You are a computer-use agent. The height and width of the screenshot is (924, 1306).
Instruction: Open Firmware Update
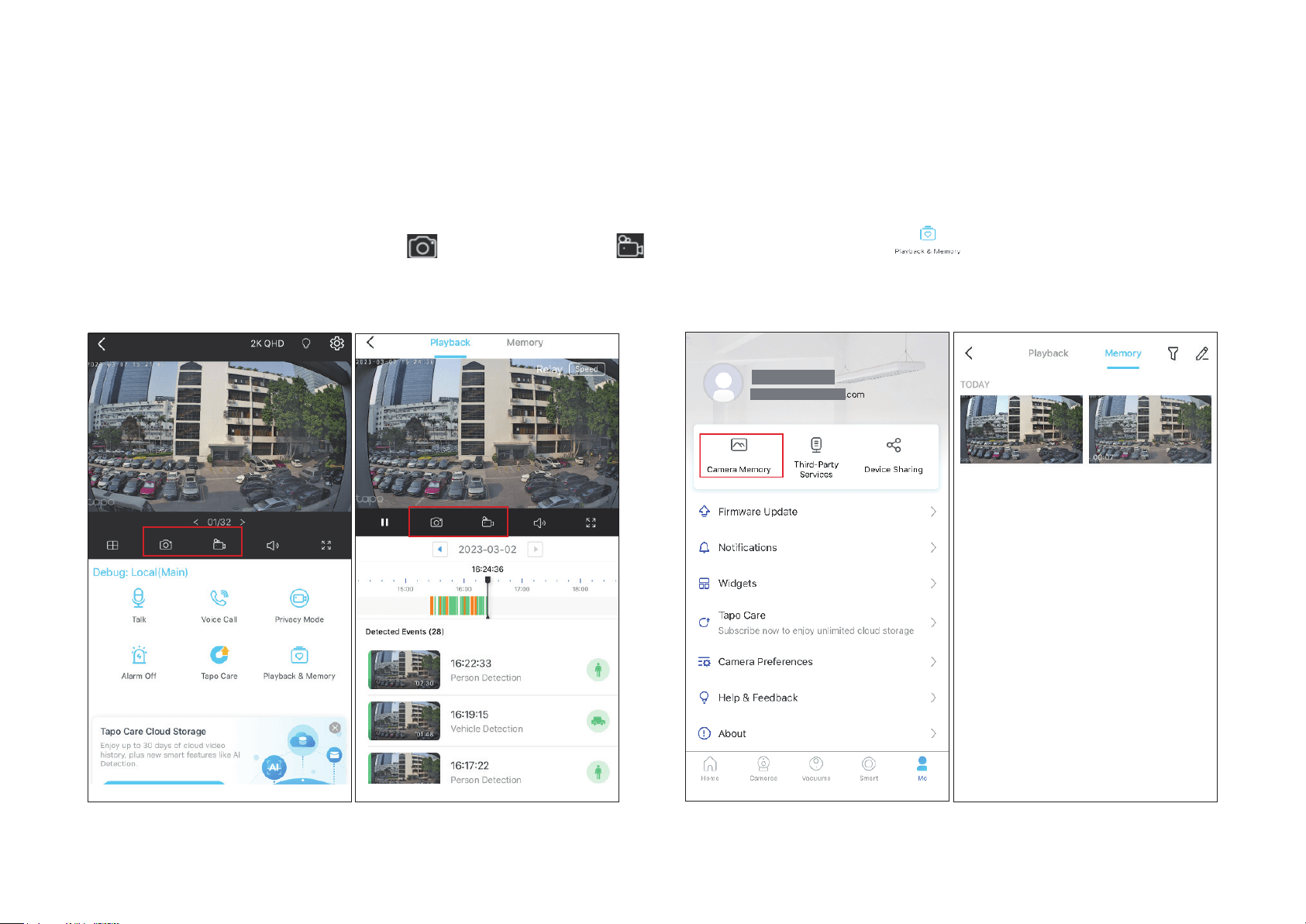(x=817, y=512)
